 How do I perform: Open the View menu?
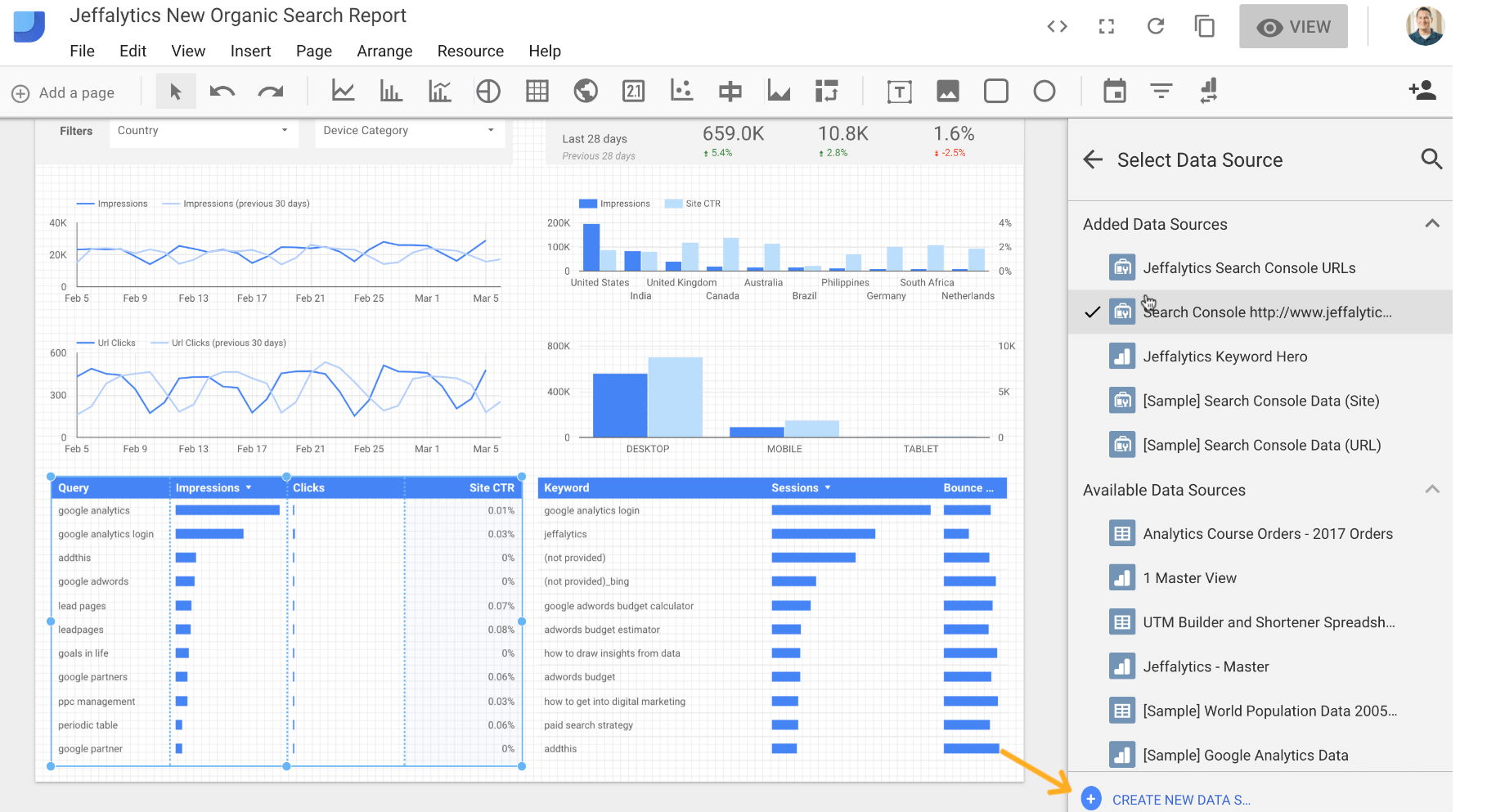188,51
